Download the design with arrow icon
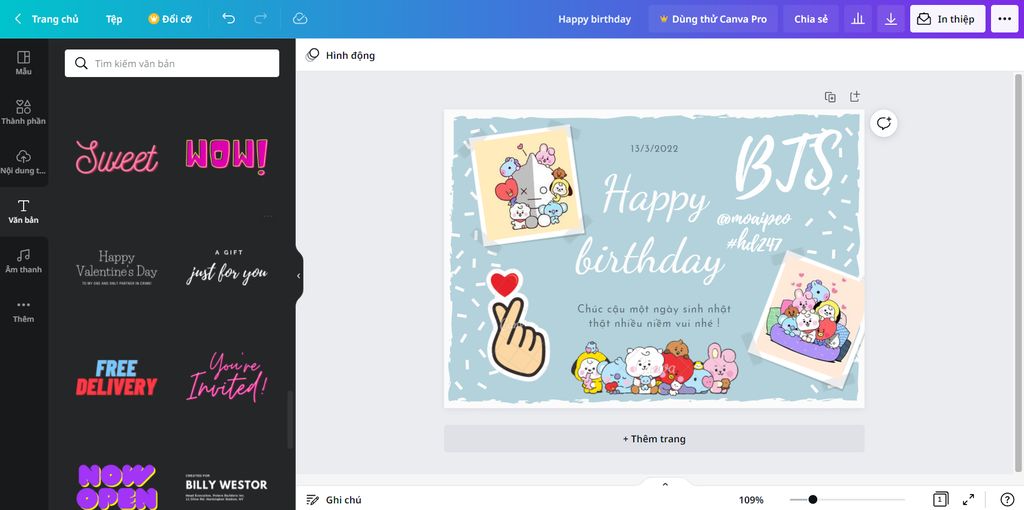The width and height of the screenshot is (1024, 510). [x=891, y=19]
